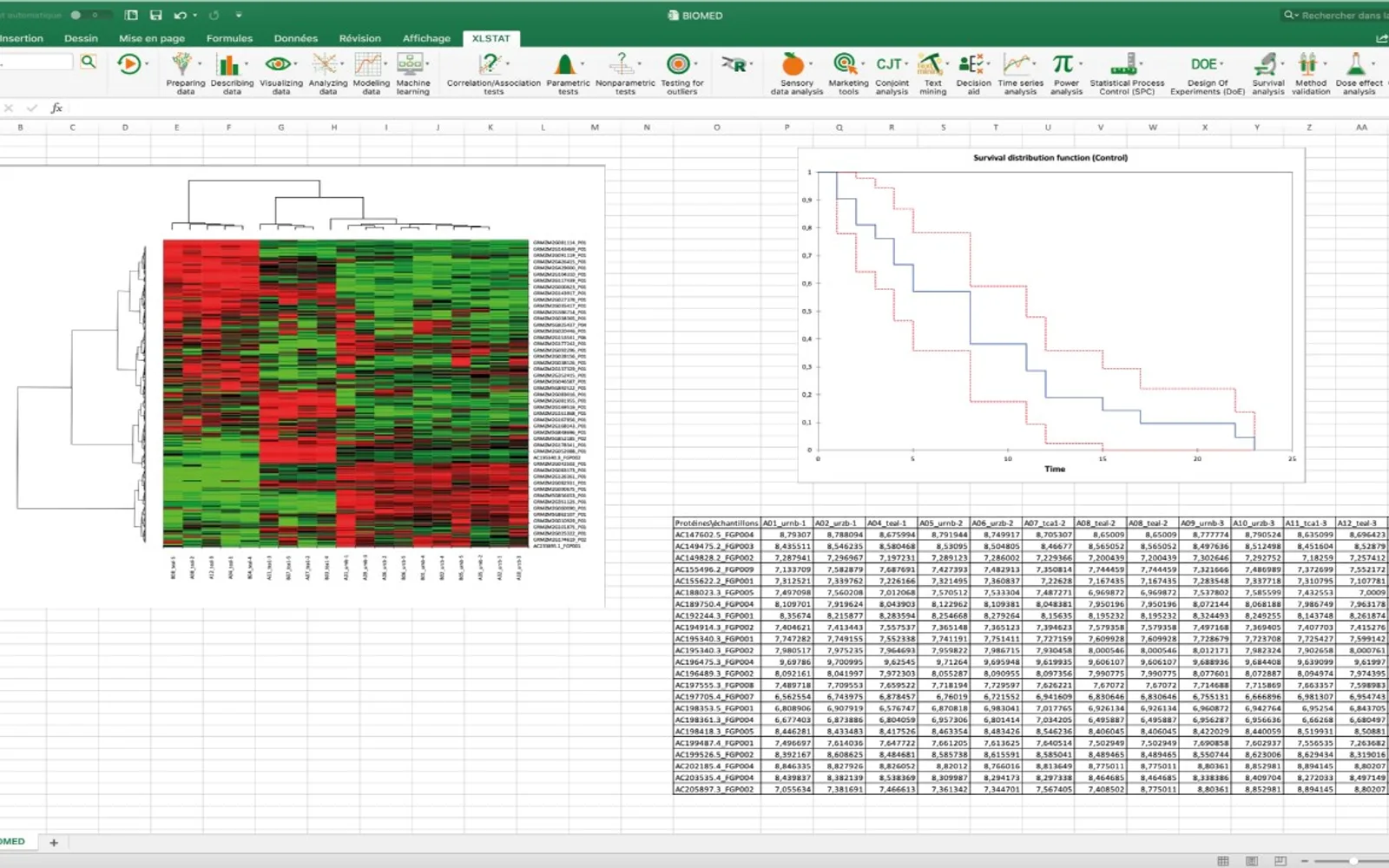Switch to page layout view
This screenshot has height=868, width=1389.
(x=1251, y=860)
